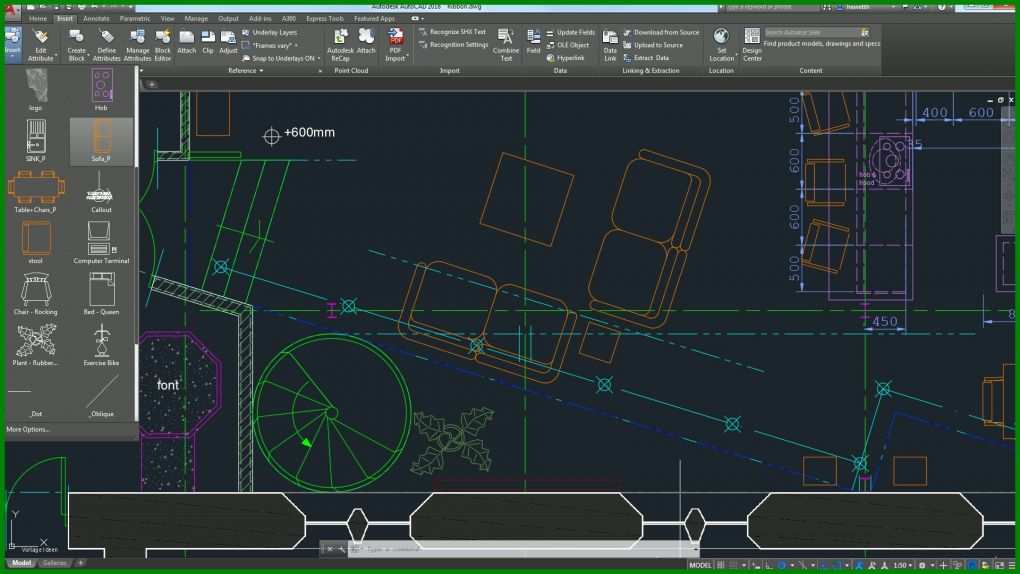This screenshot has height=574, width=1020.
Task: Launch the Manage Attributes tool
Action: tap(137, 46)
